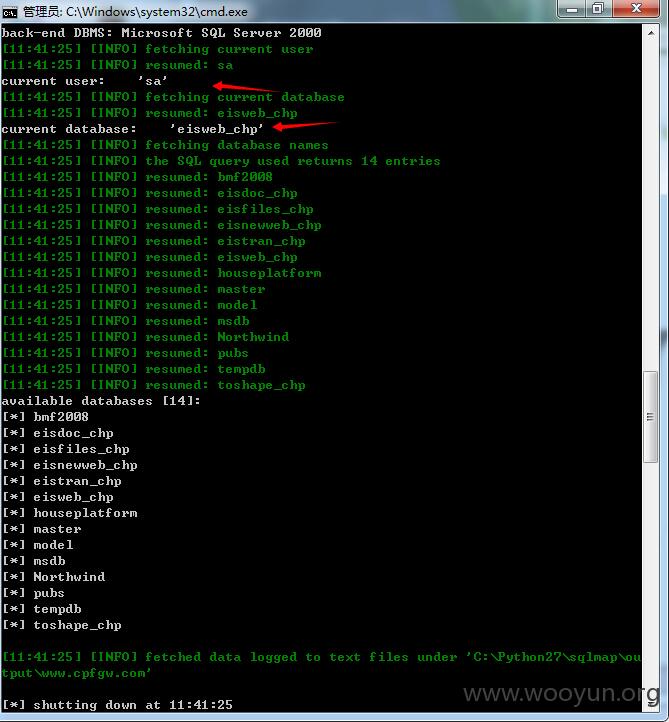
Task: Click the vertical scrollbar thumb
Action: [650, 417]
